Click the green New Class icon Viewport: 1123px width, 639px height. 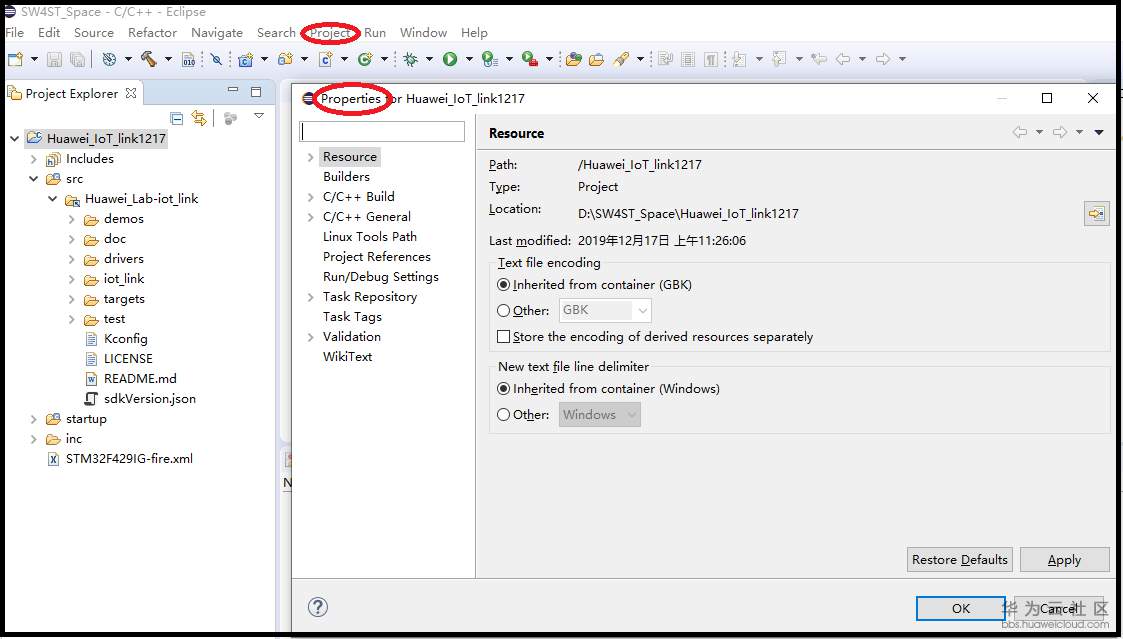(365, 59)
